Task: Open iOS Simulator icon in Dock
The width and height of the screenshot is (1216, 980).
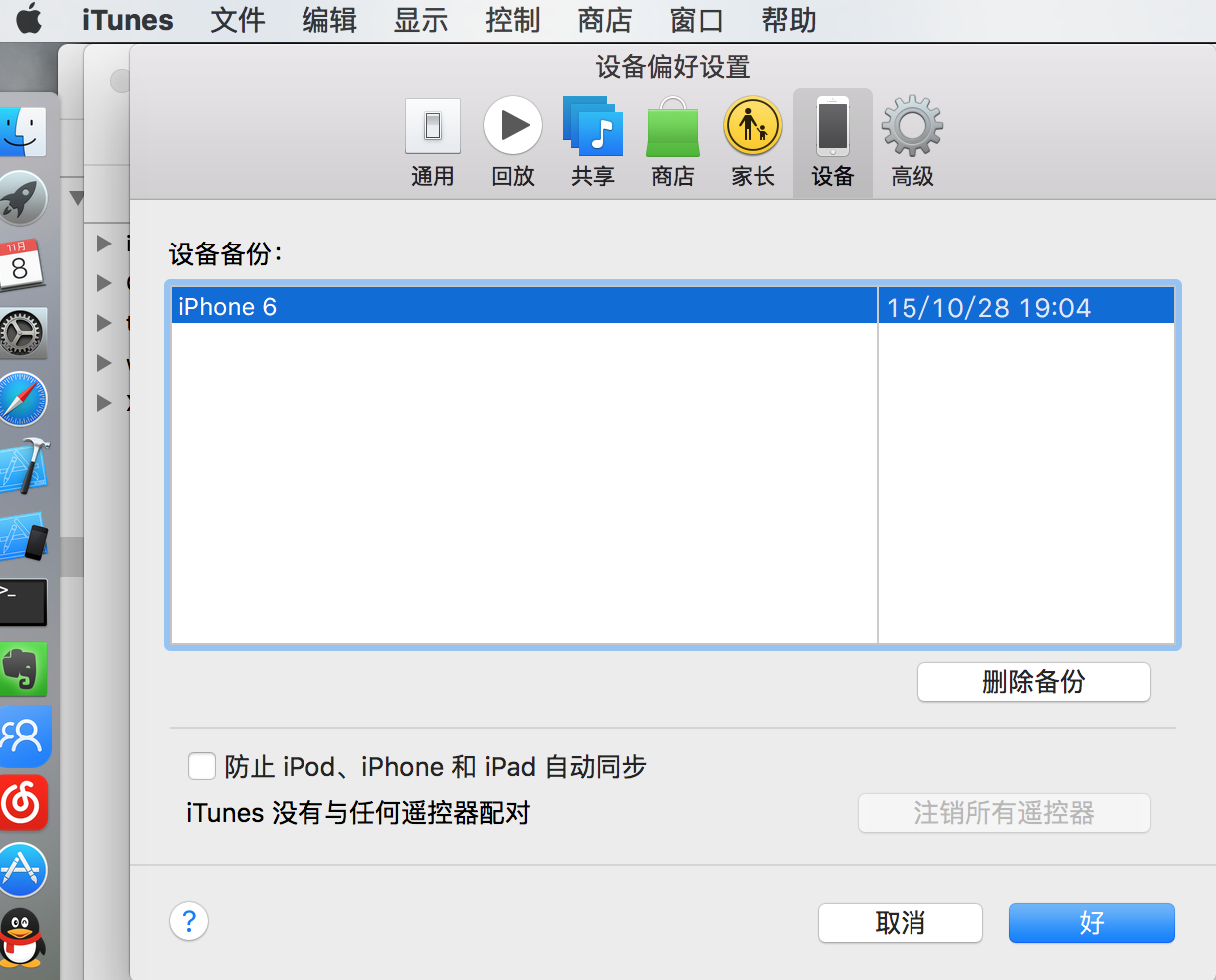Action: [24, 537]
